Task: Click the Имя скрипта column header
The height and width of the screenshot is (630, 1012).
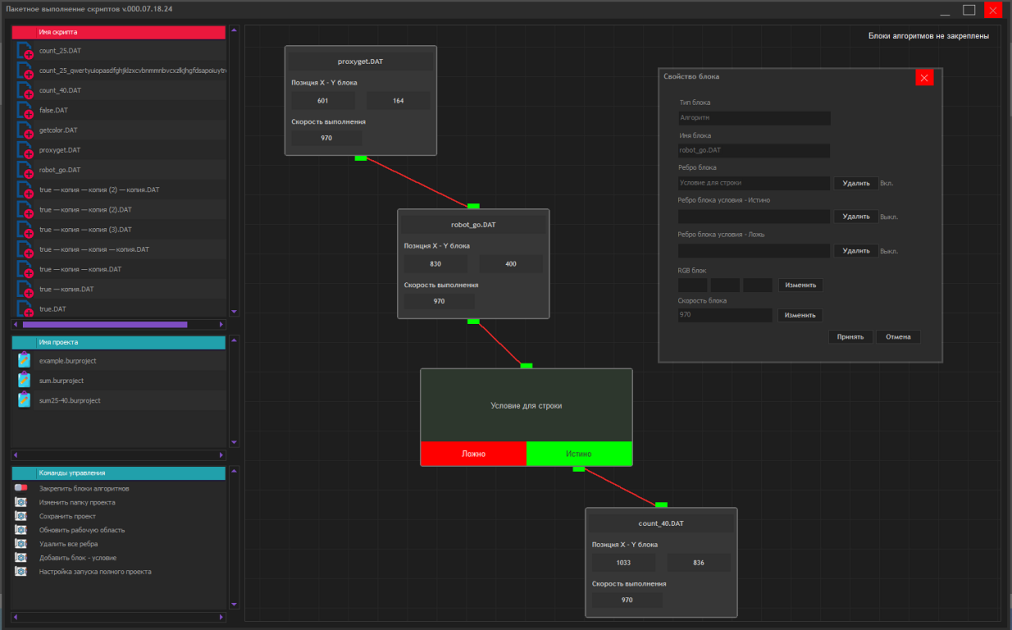Action: [x=119, y=32]
